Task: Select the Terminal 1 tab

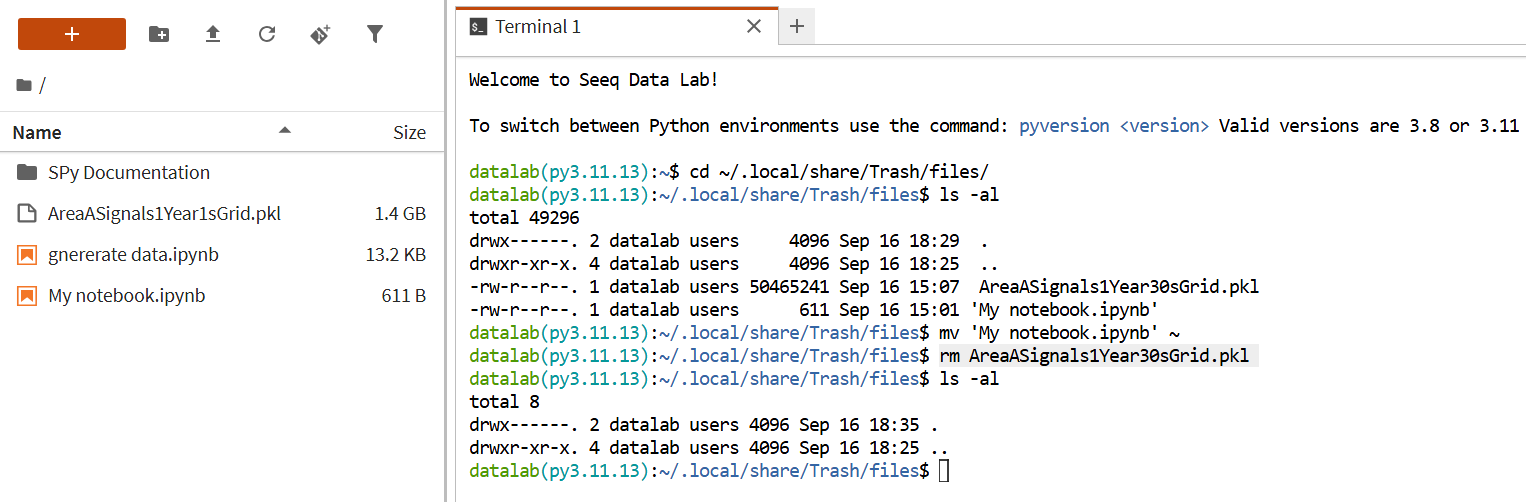Action: point(538,27)
